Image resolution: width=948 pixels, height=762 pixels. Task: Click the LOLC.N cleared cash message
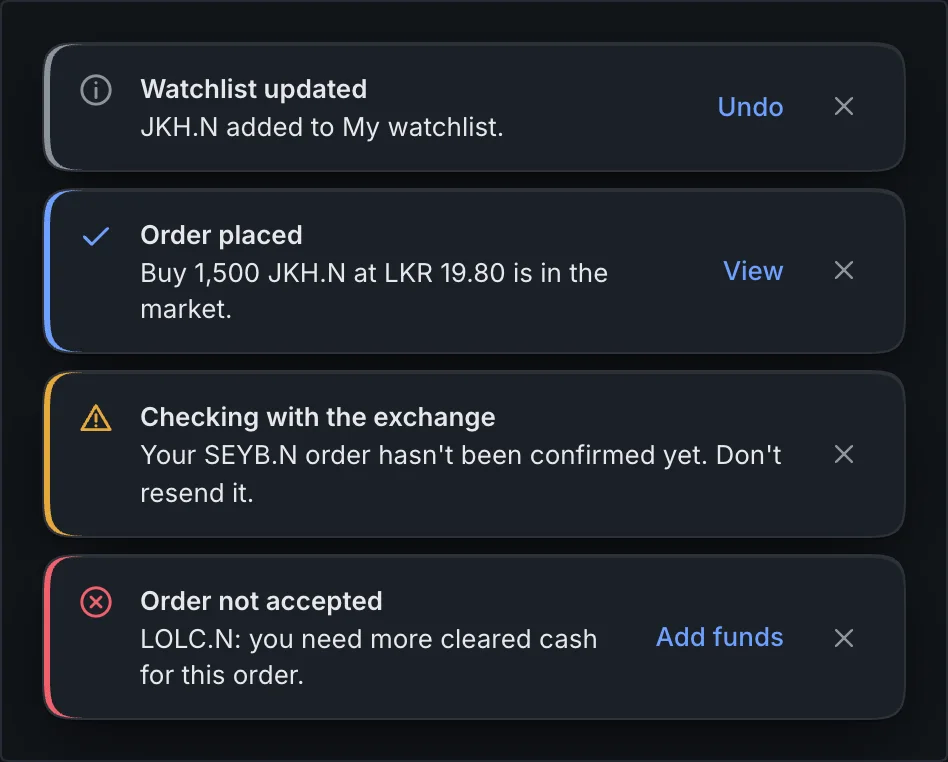click(369, 657)
